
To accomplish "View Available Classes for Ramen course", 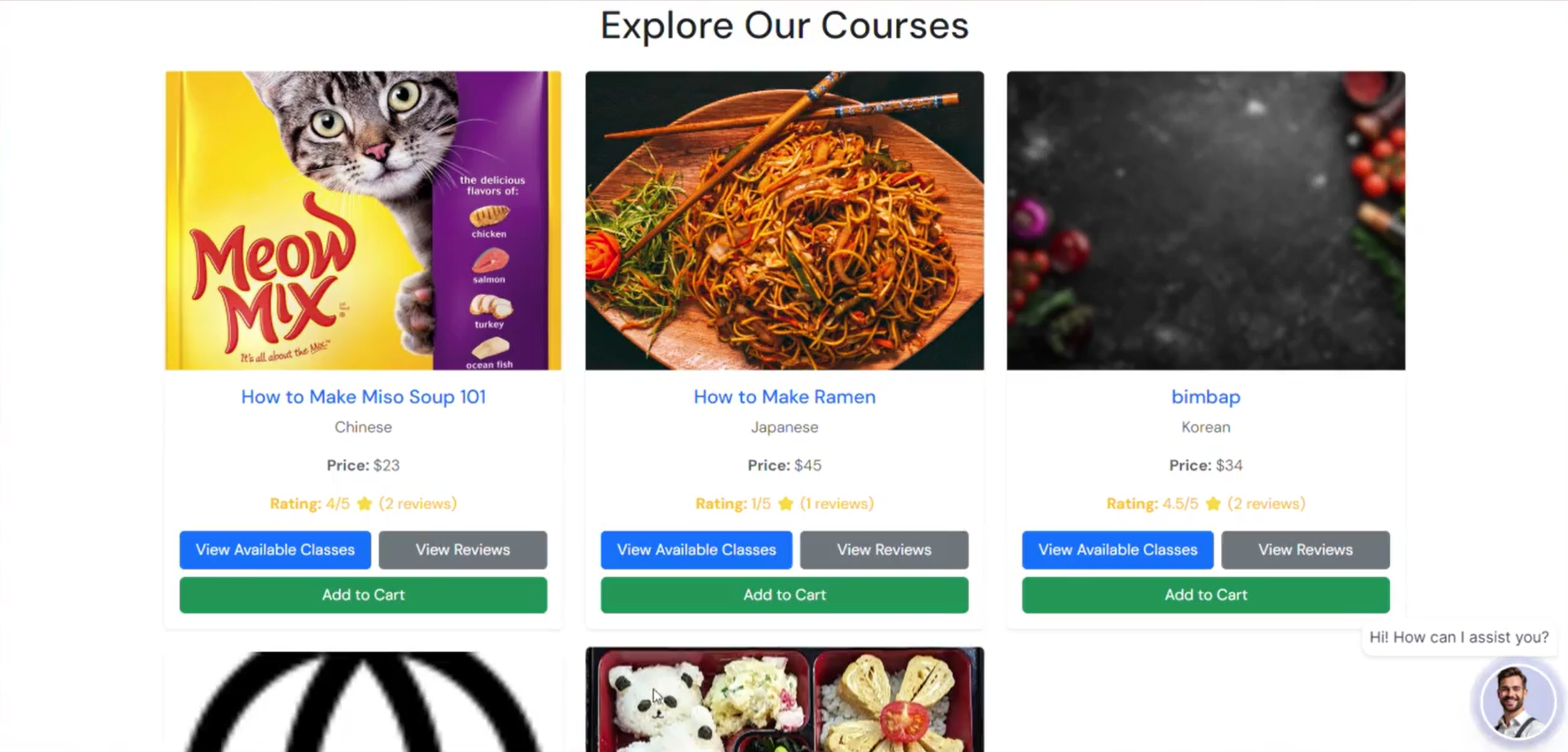I will coord(696,550).
